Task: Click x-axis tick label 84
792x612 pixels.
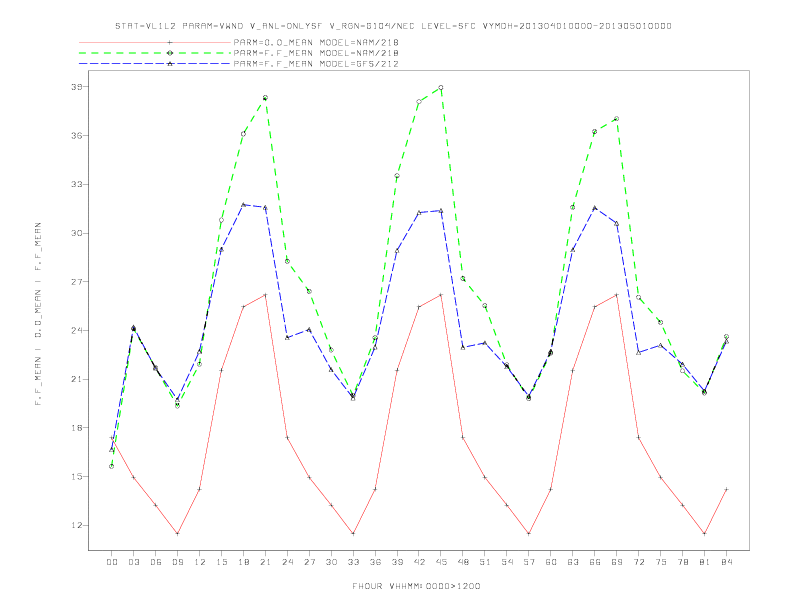Action: [726, 562]
